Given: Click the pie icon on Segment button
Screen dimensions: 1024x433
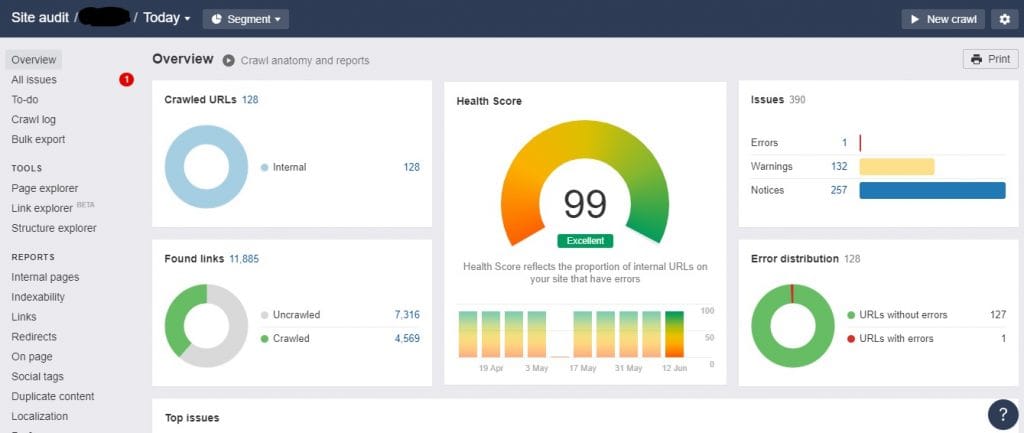Looking at the screenshot, I should 216,19.
